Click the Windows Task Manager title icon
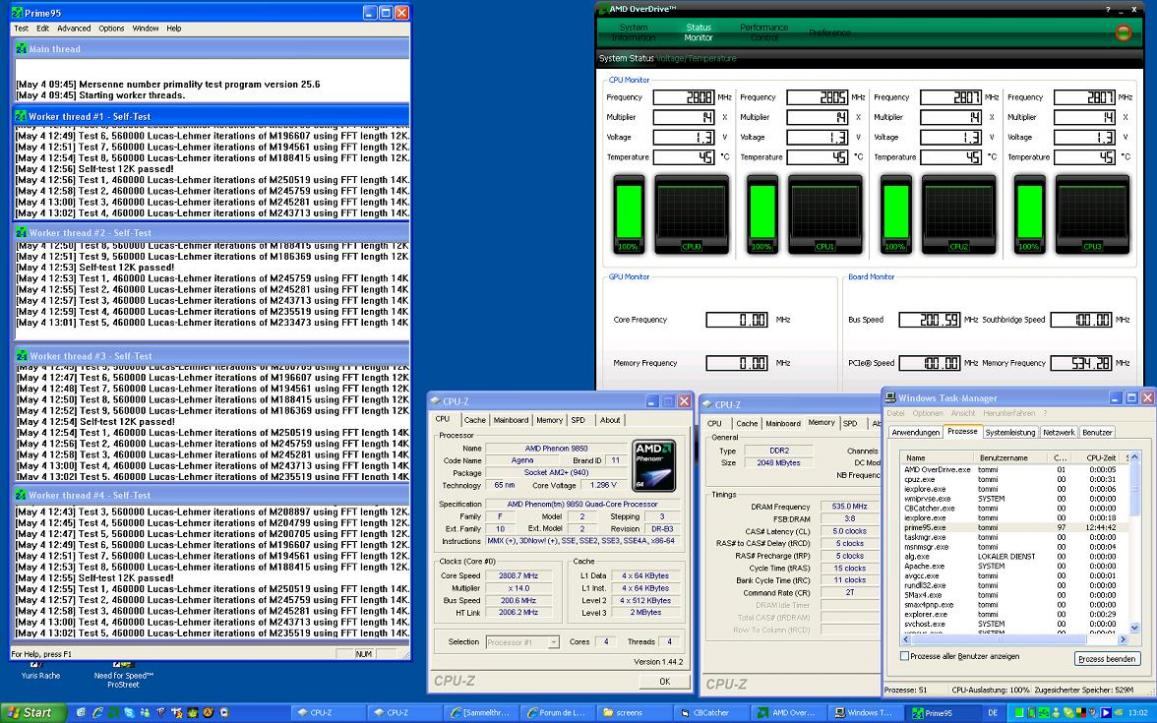Viewport: 1157px width, 723px height. coord(891,398)
